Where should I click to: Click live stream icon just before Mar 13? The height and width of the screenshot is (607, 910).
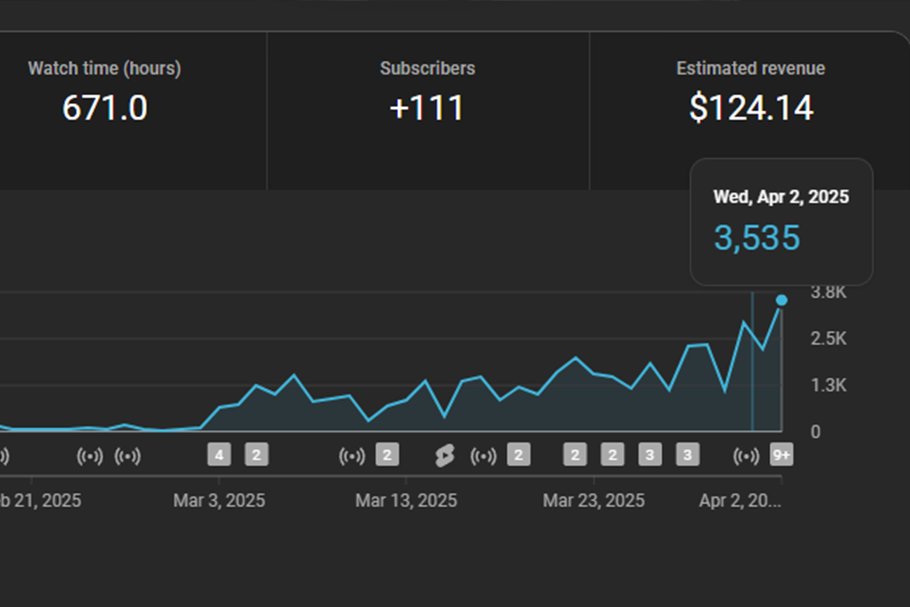click(352, 456)
